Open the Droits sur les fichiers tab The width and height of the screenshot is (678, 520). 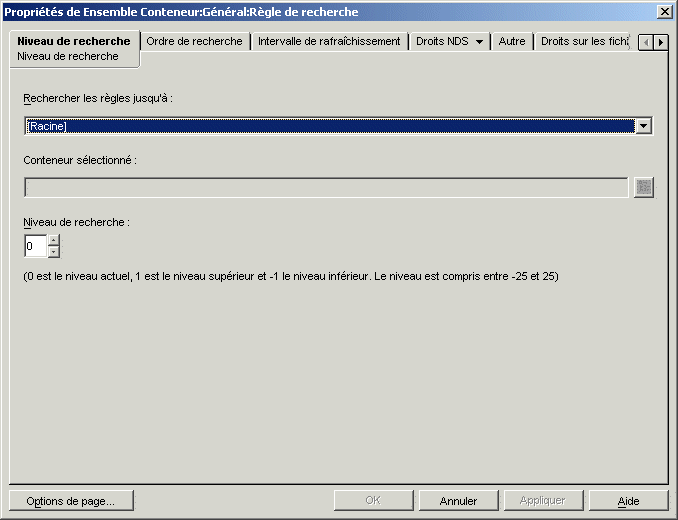(x=584, y=41)
